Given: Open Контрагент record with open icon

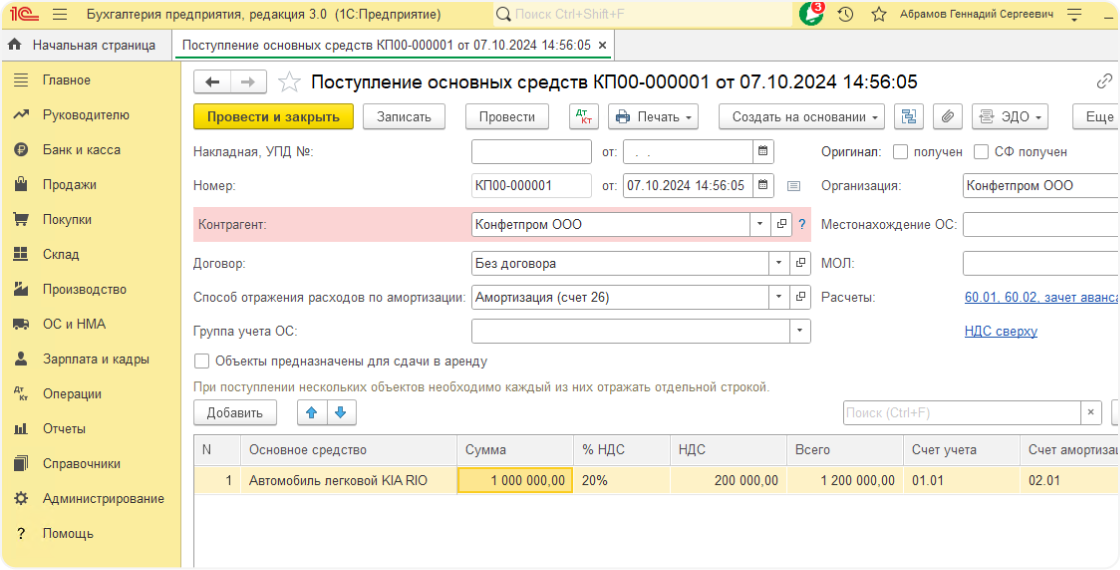Looking at the screenshot, I should (x=781, y=224).
